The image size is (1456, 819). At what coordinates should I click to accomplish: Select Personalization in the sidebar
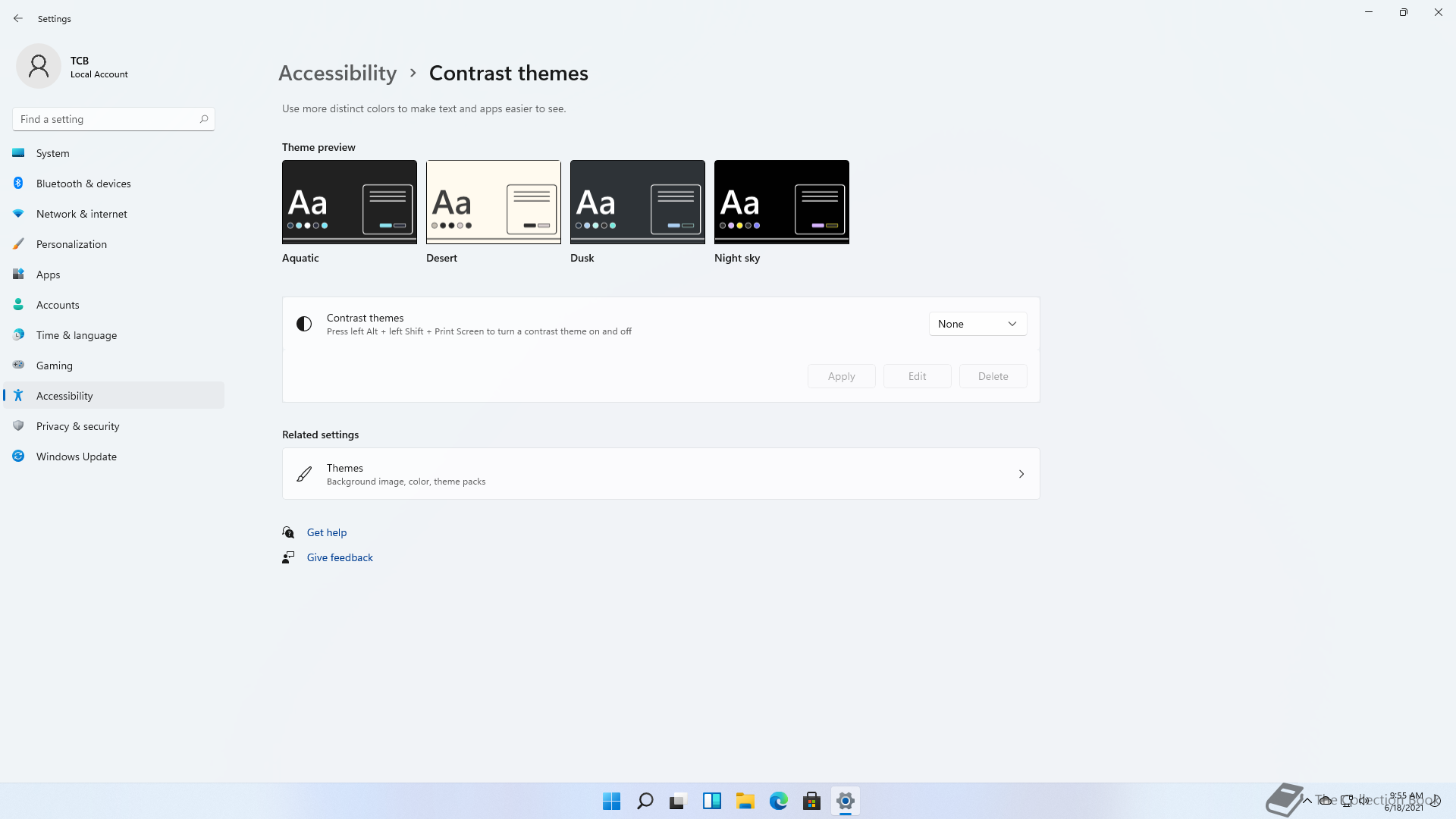coord(114,244)
